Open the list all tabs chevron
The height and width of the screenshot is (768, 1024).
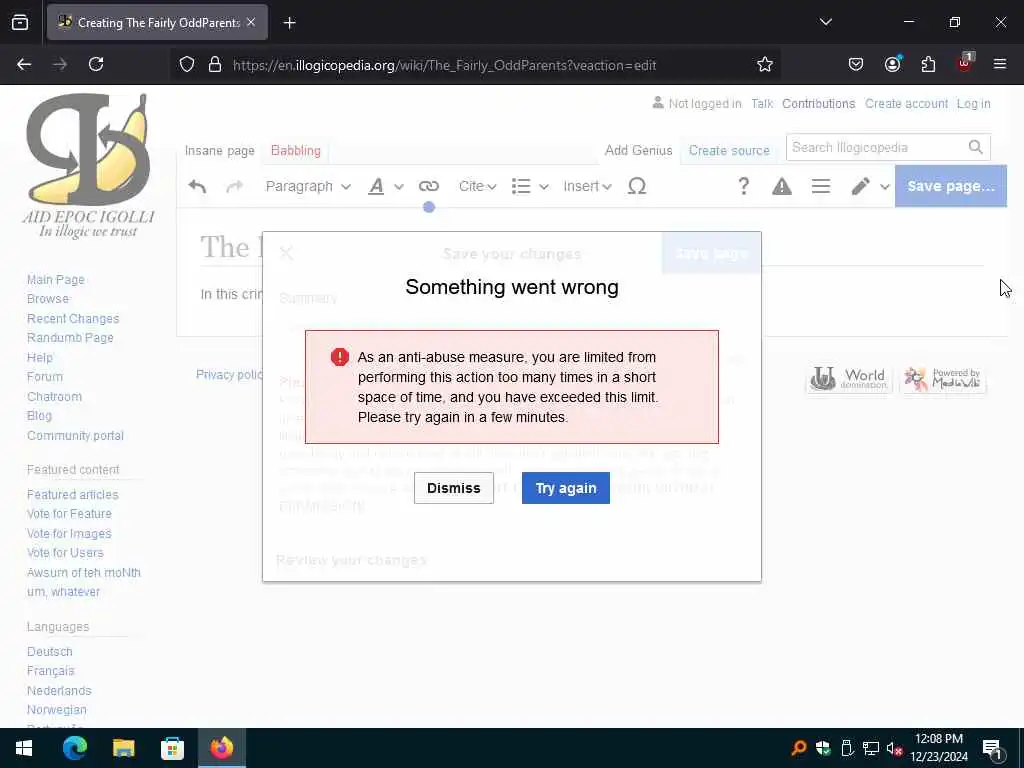coord(825,22)
